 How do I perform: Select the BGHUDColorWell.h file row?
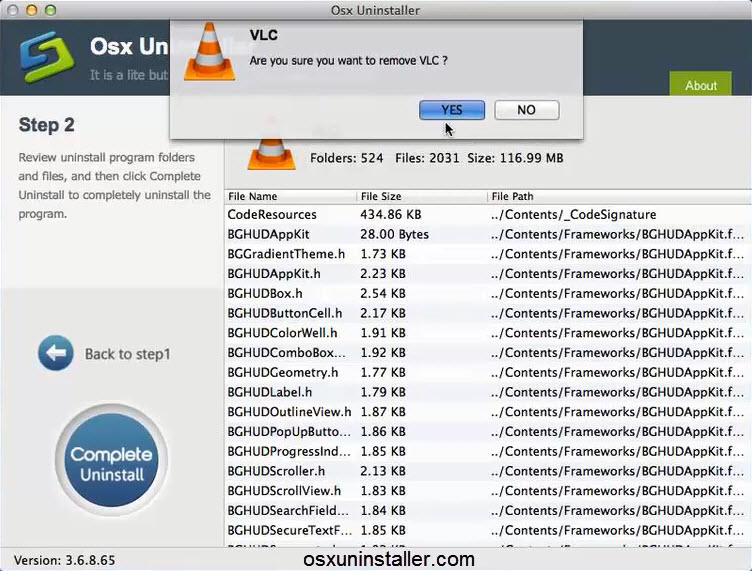pos(488,333)
